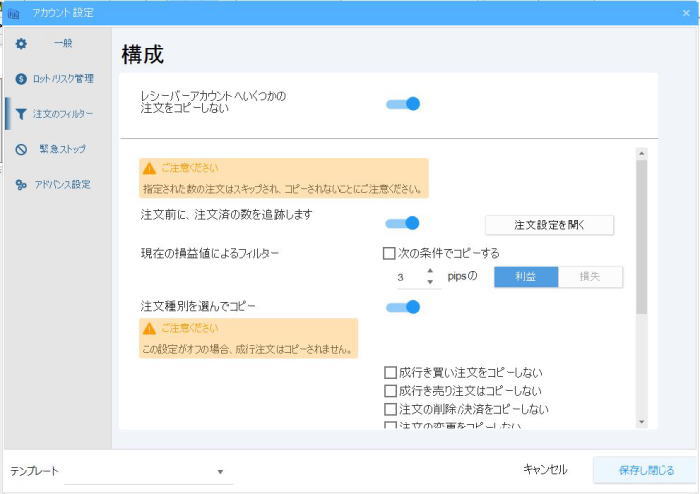Check 注文の削除/決済をコピーしない

point(390,409)
